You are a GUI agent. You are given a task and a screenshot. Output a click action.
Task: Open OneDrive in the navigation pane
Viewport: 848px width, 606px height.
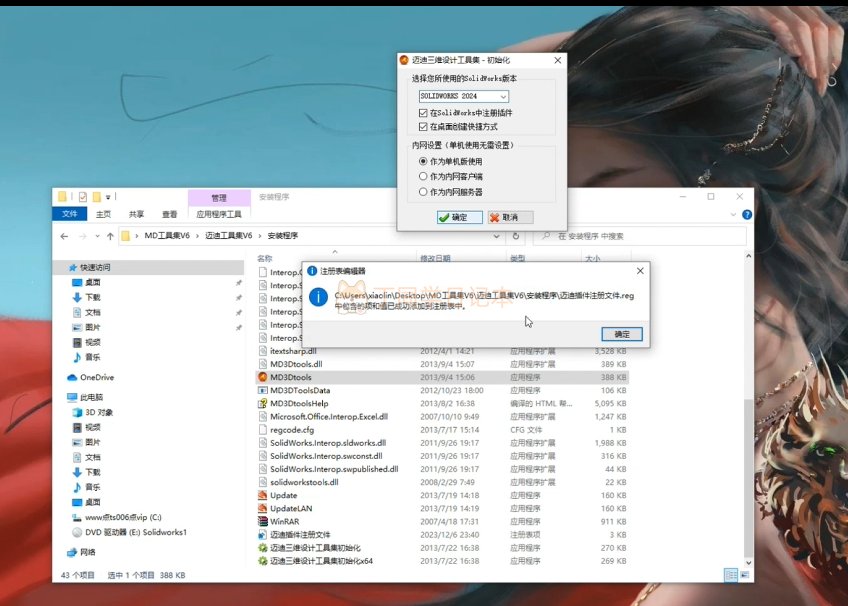(96, 377)
